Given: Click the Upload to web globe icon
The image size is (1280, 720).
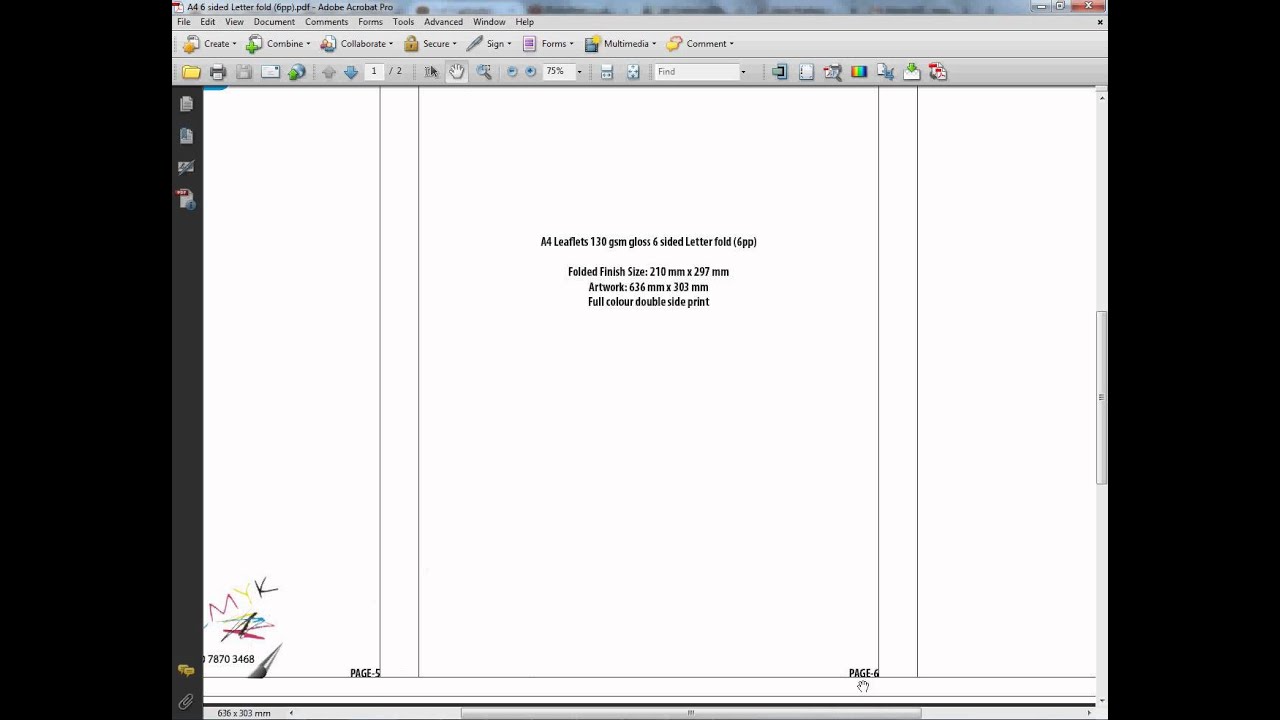Looking at the screenshot, I should (x=296, y=72).
